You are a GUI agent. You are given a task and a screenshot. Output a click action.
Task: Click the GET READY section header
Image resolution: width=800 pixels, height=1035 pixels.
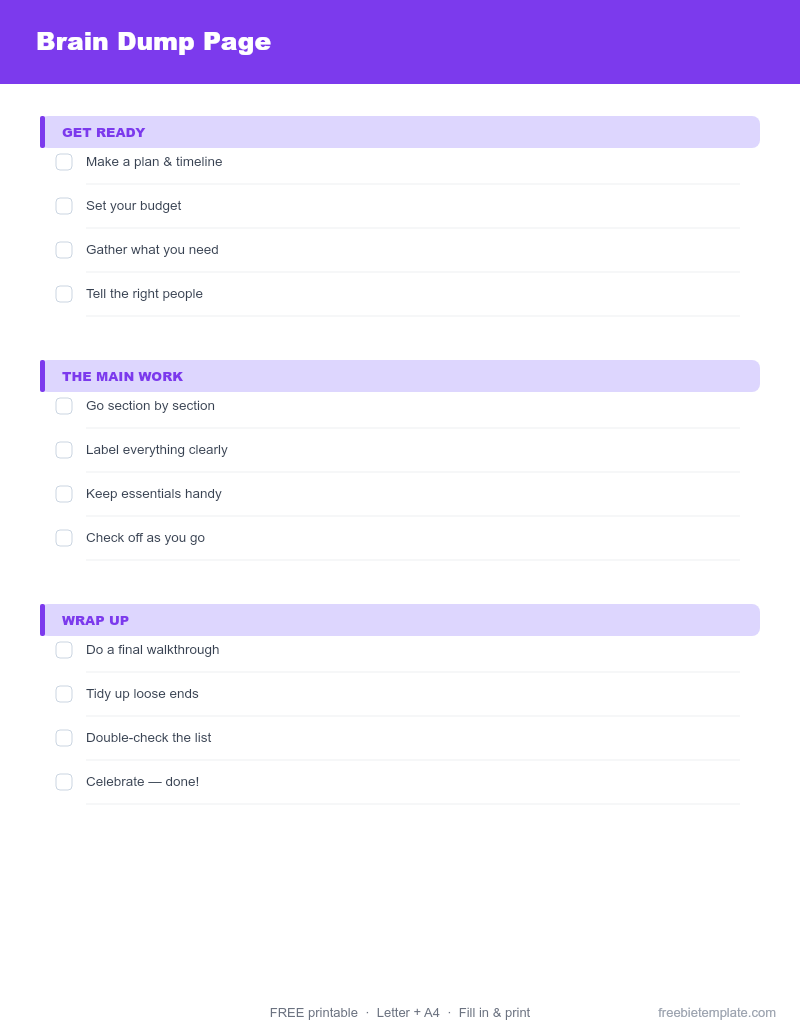(400, 132)
